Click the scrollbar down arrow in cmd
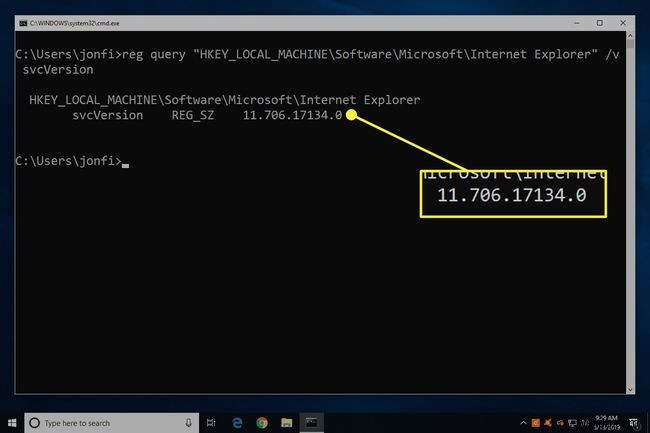650x433 pixels. pyautogui.click(x=630, y=389)
